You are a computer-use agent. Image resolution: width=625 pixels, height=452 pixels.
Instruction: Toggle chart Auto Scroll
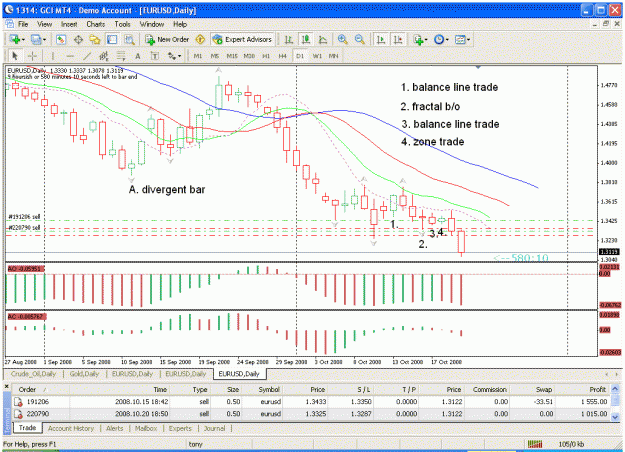[381, 39]
